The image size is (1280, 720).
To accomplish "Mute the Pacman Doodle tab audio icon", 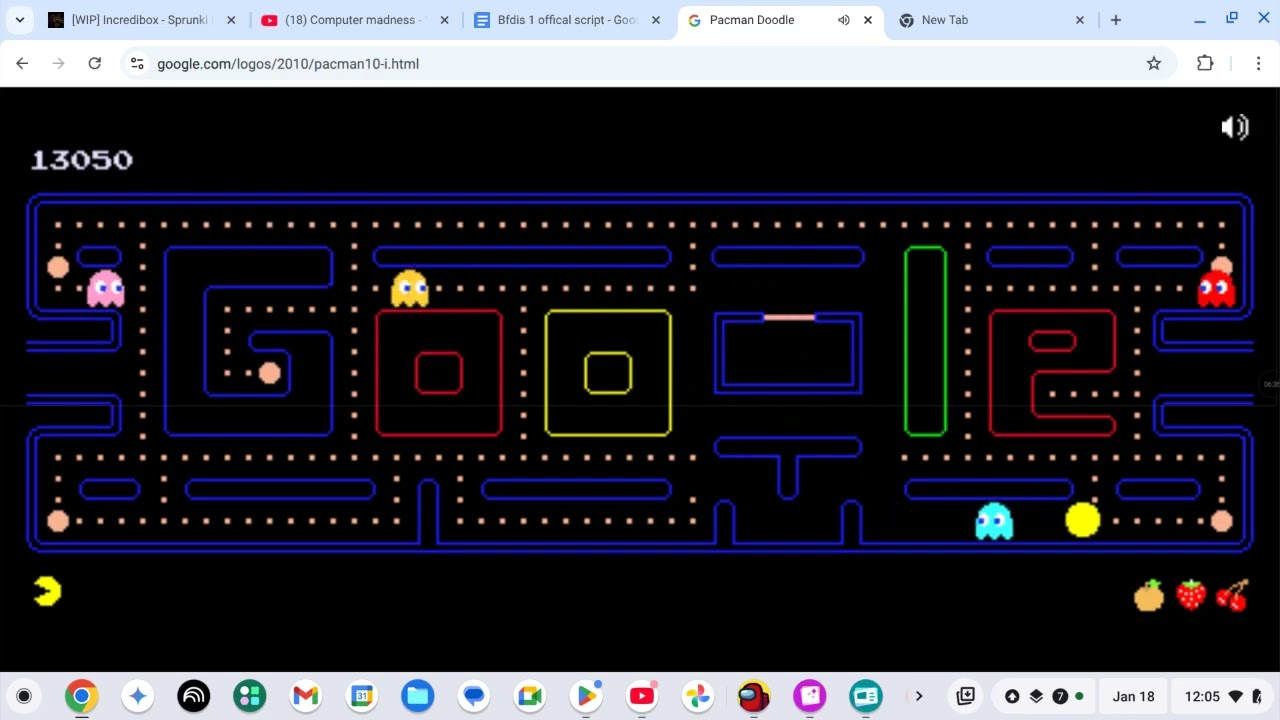I will (x=843, y=20).
